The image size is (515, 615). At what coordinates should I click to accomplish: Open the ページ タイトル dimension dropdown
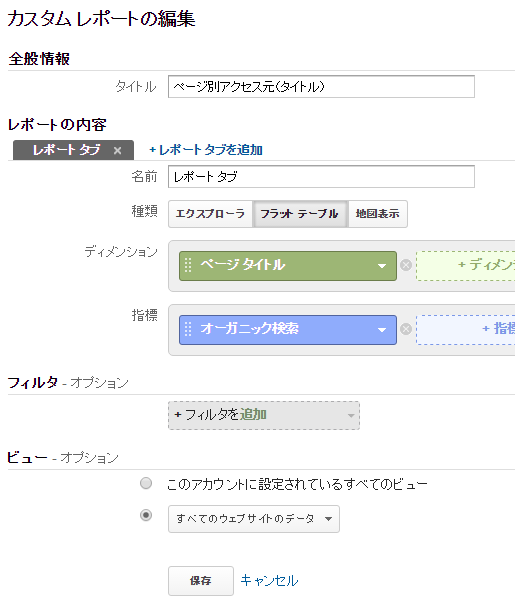coord(382,266)
